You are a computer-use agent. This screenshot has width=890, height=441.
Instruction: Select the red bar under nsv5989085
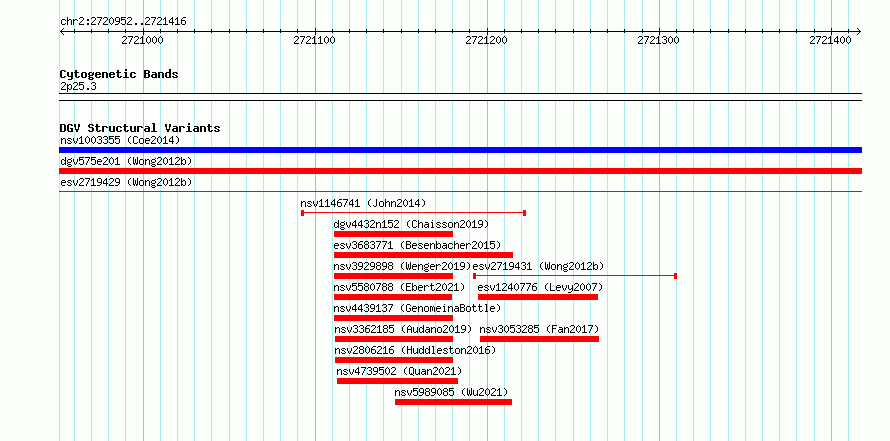pos(454,402)
